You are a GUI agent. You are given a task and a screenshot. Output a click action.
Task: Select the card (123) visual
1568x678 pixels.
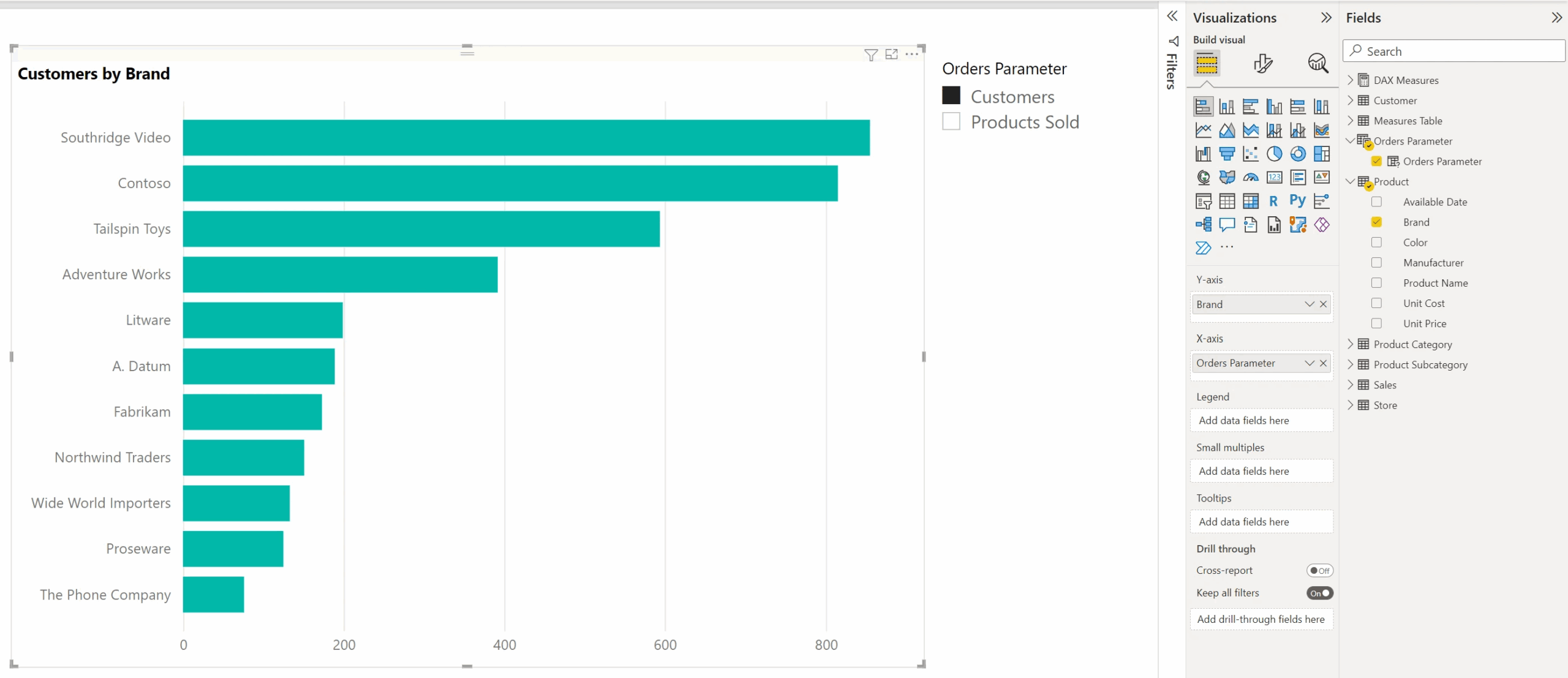click(x=1274, y=177)
